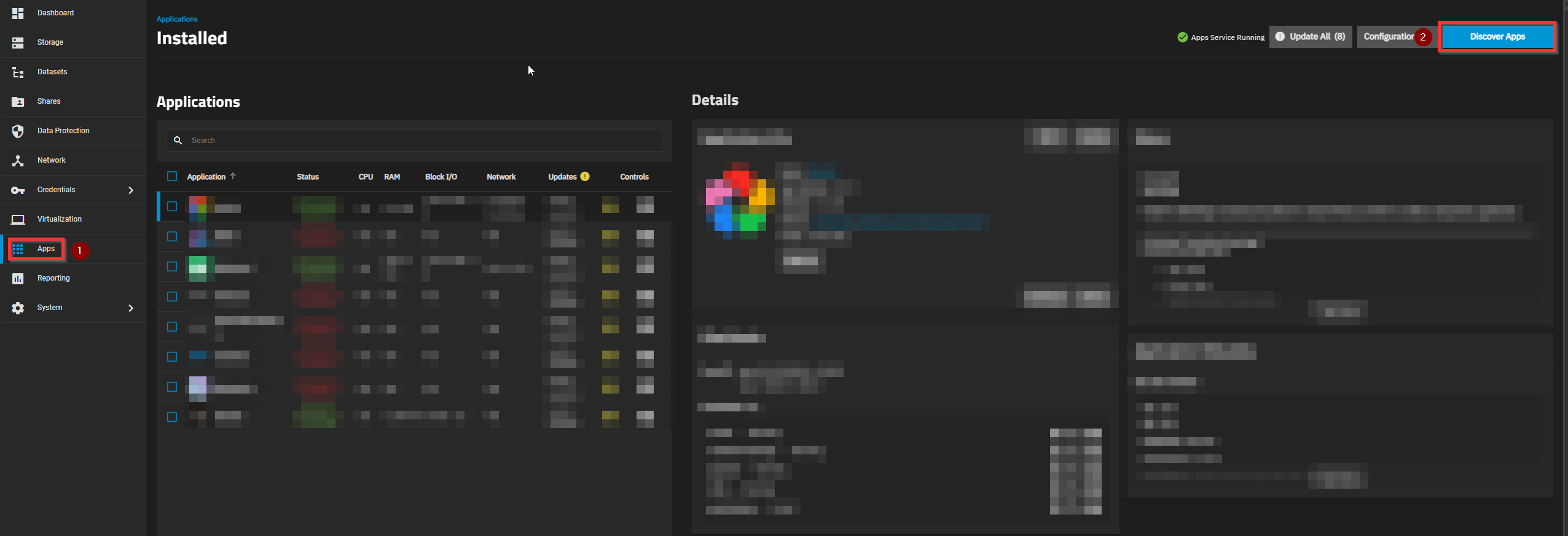Screen dimensions: 1568x536
Task: Open Storage via its sidebar icon
Action: [18, 42]
